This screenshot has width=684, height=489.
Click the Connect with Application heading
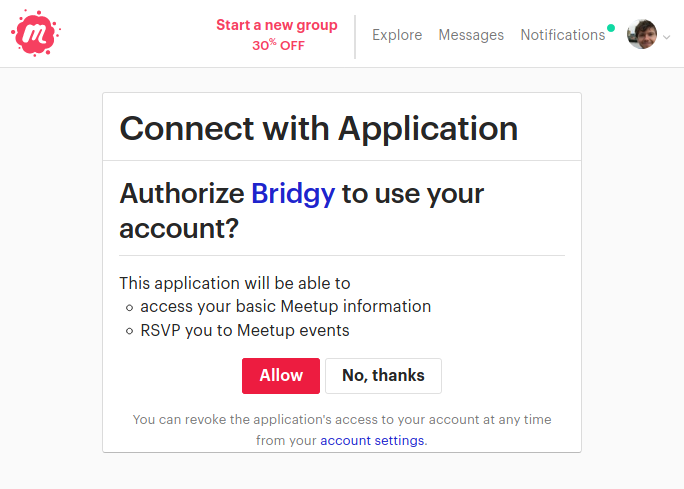click(x=318, y=128)
